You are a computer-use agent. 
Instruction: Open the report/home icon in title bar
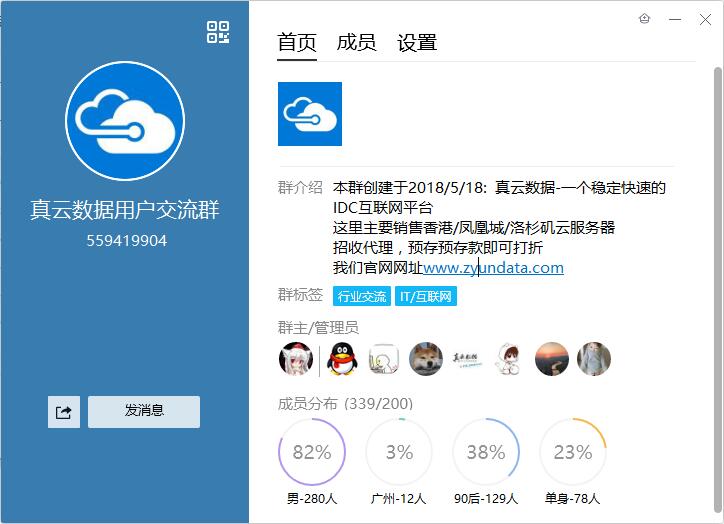(644, 18)
